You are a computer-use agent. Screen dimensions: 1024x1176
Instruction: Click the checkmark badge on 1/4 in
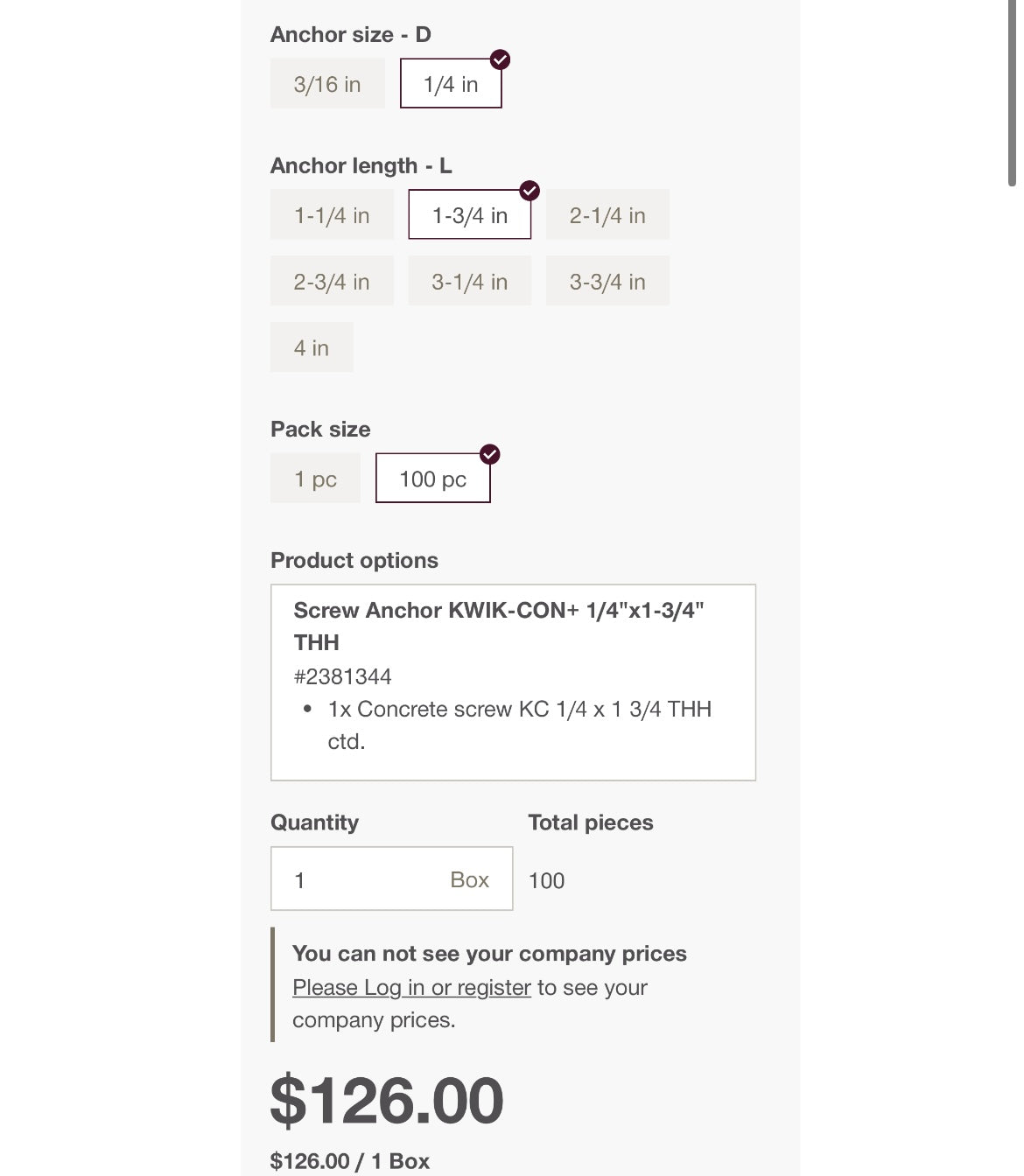pos(500,59)
